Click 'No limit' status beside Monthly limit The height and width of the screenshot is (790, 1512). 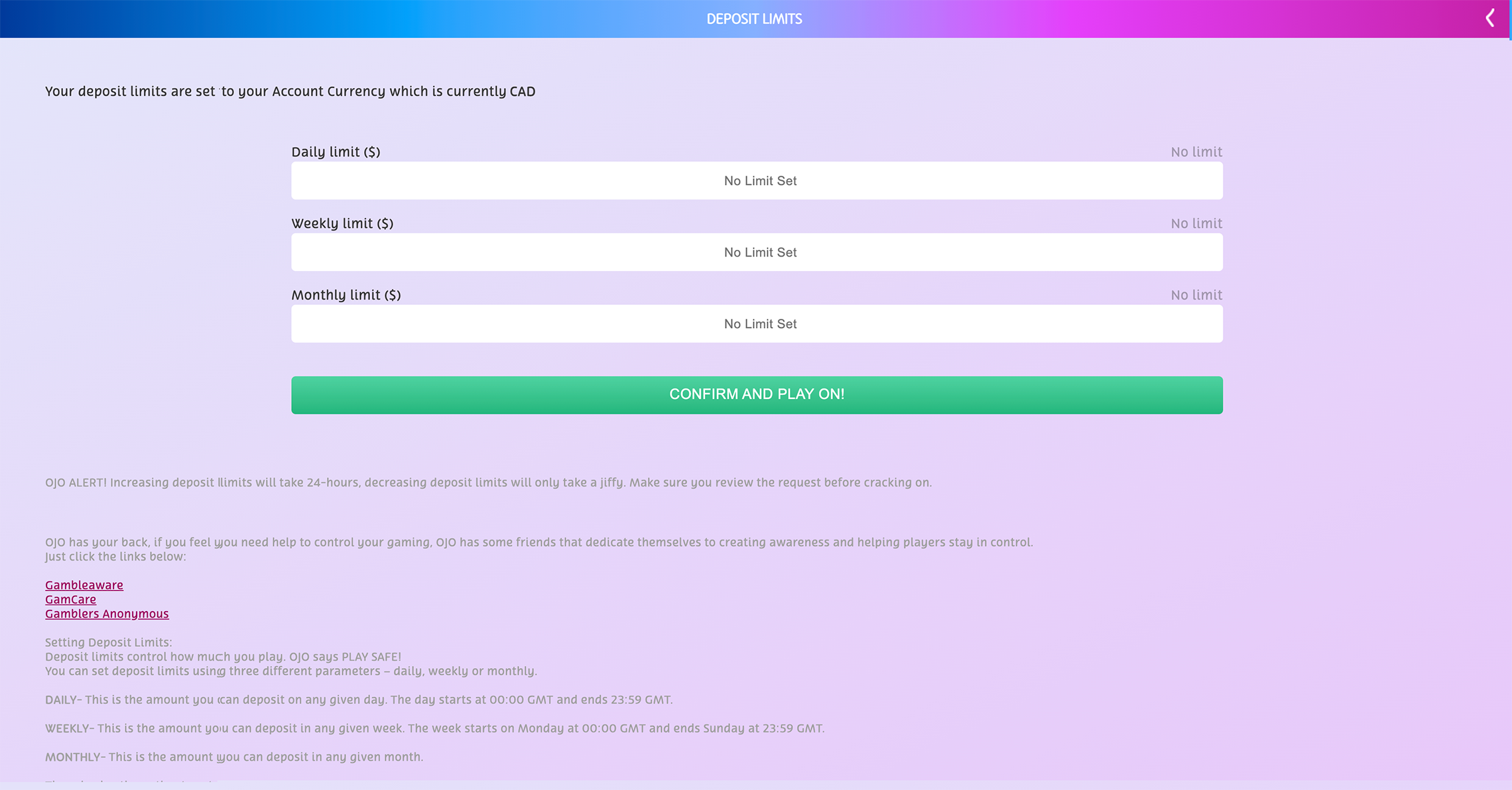tap(1196, 295)
